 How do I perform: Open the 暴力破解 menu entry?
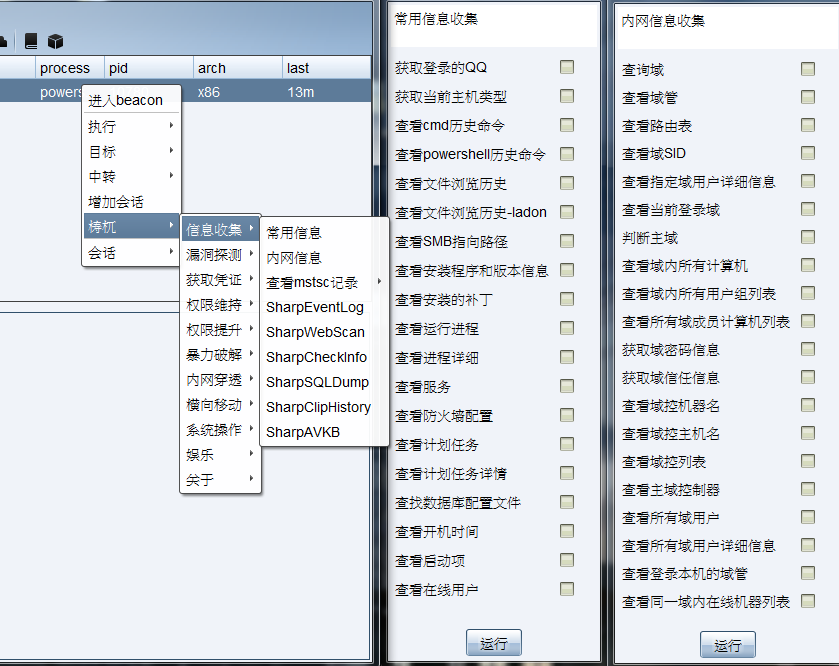point(220,355)
